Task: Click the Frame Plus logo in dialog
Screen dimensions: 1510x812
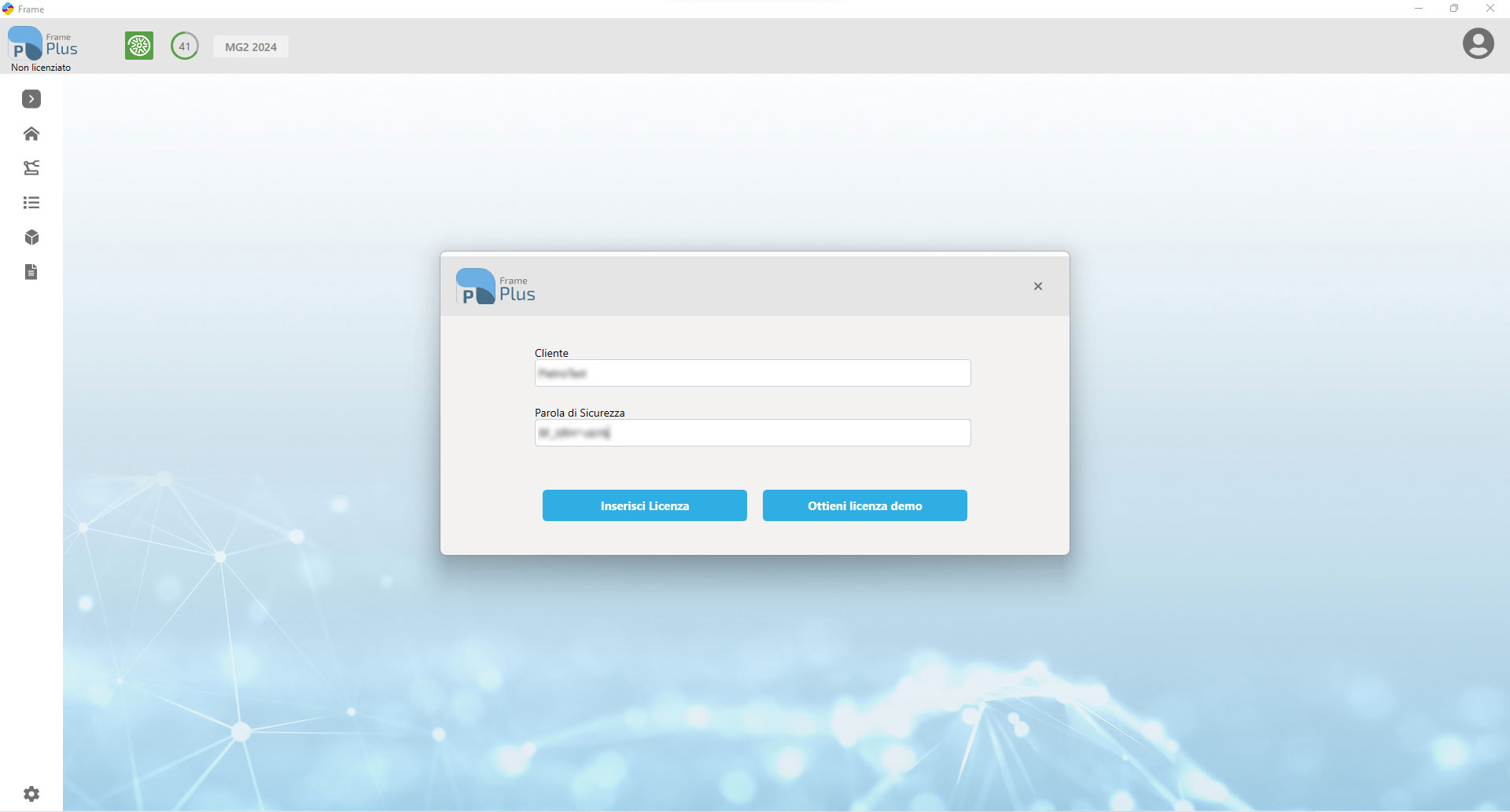Action: click(x=496, y=287)
